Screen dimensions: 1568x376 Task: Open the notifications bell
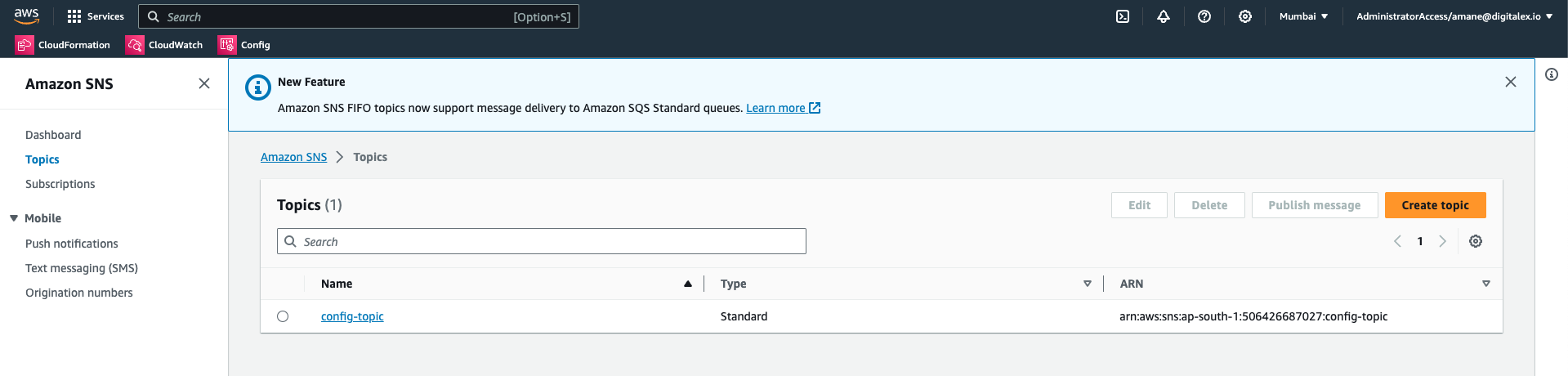(x=1164, y=16)
